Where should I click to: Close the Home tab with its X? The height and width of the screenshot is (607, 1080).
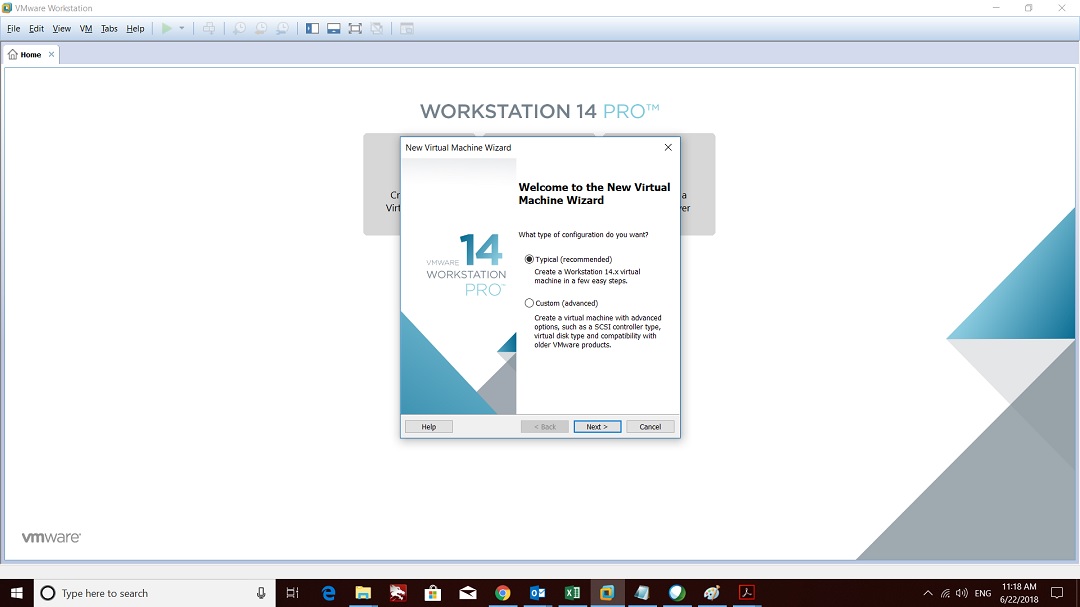point(51,54)
